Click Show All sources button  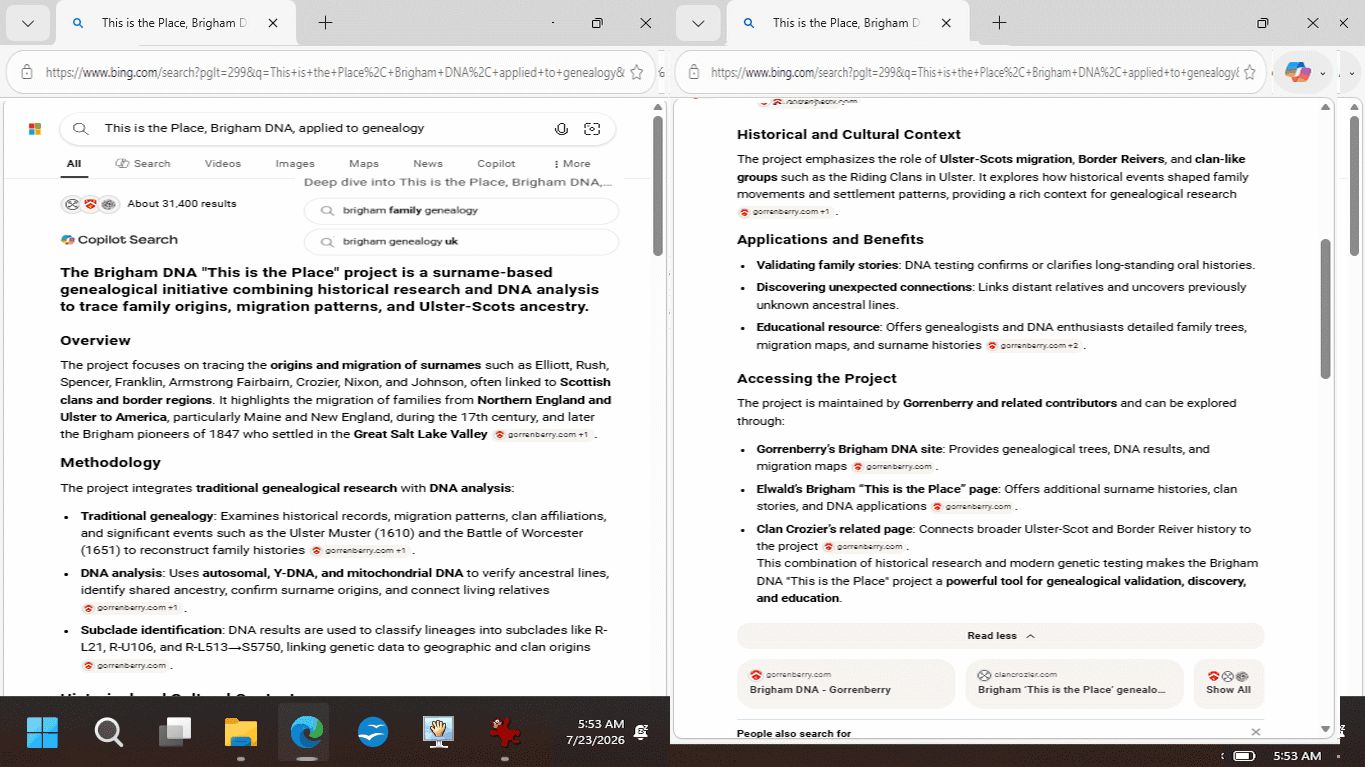[1228, 683]
